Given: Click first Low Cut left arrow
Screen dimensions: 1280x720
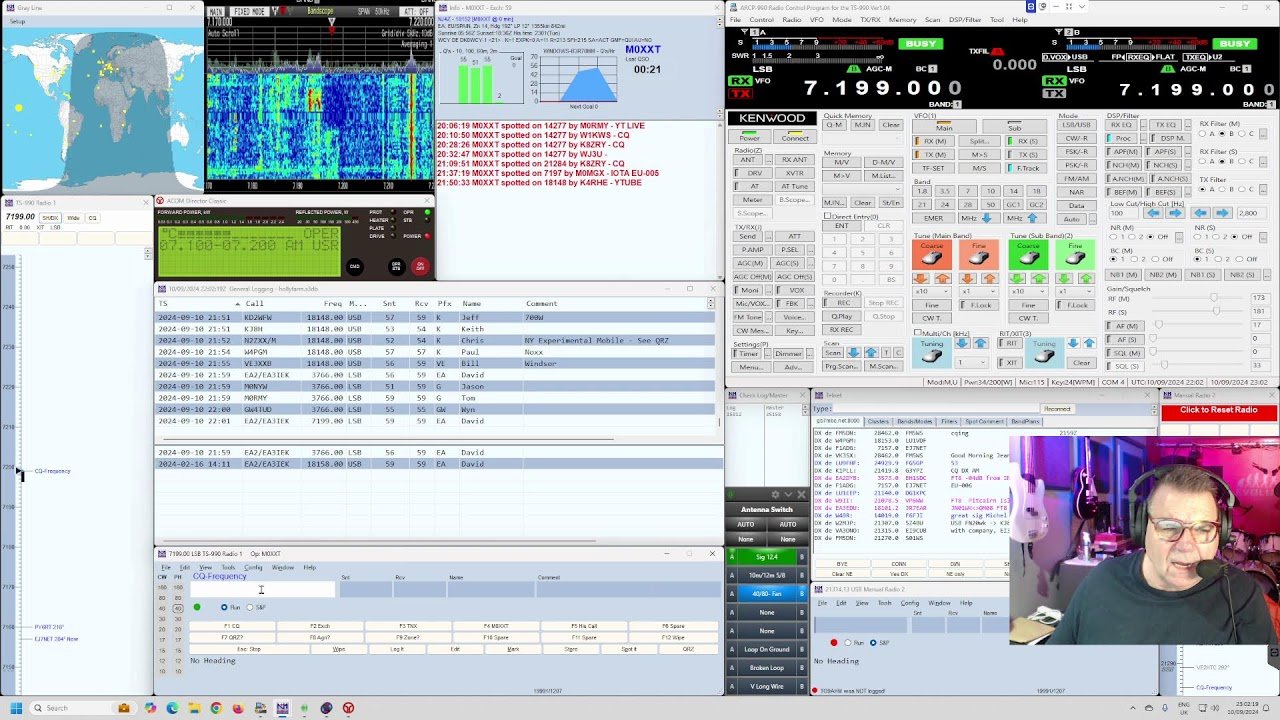Looking at the screenshot, I should [x=1153, y=213].
